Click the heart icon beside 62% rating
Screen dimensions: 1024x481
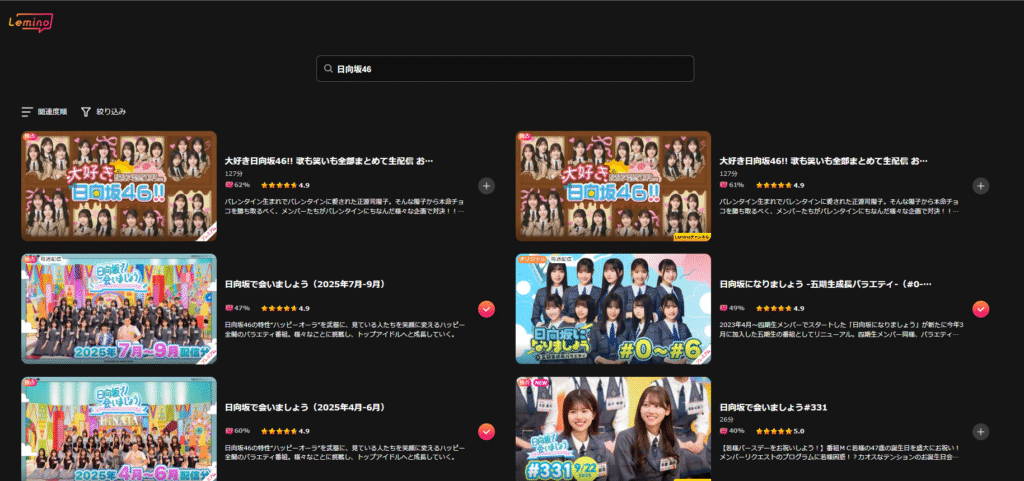tap(228, 185)
